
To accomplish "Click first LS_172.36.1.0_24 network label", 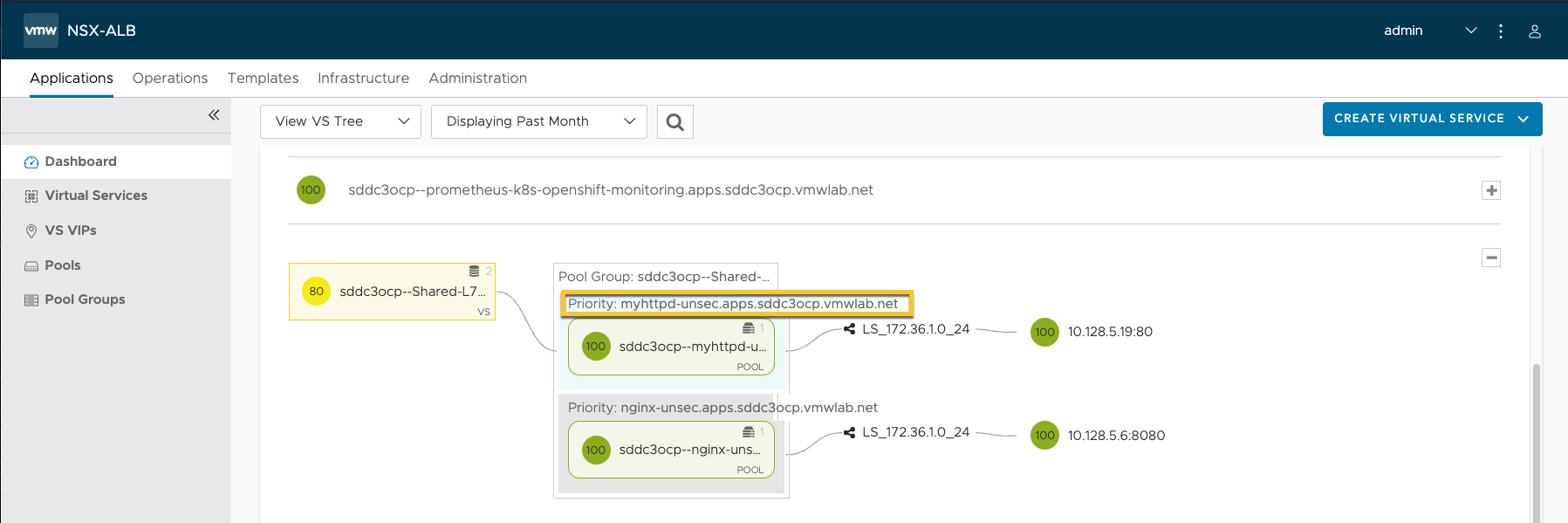I will (916, 329).
